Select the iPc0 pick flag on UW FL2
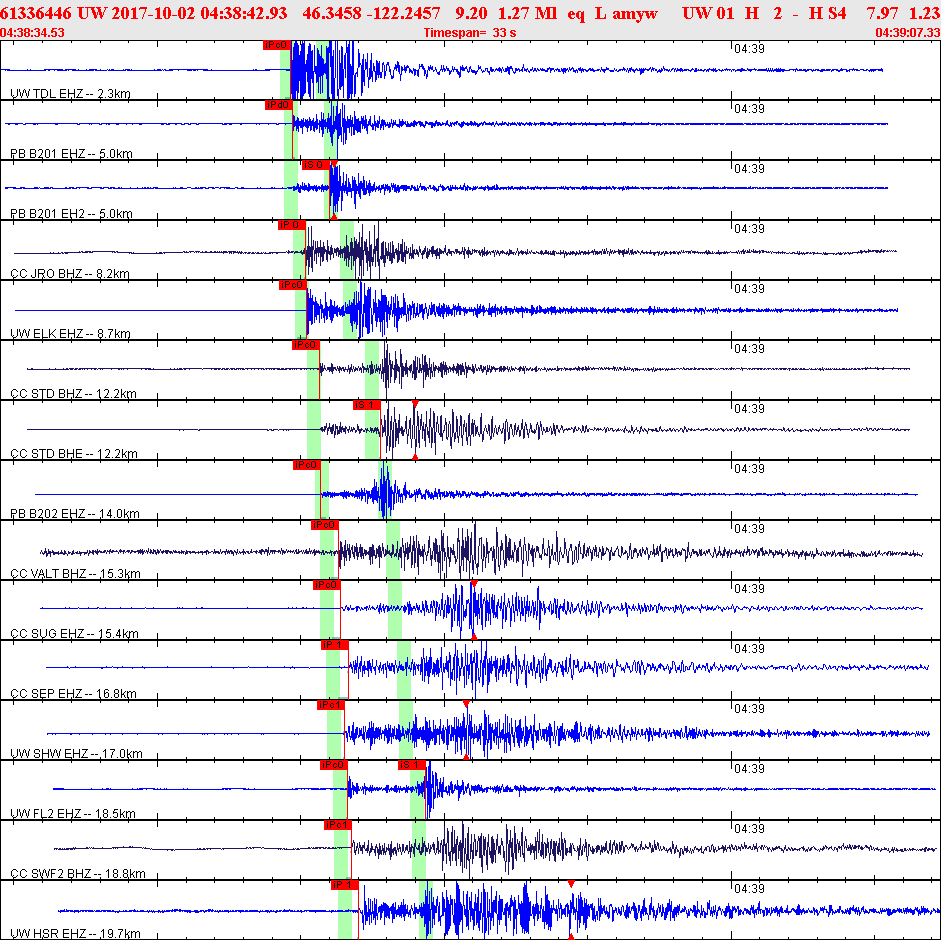Image resolution: width=941 pixels, height=940 pixels. (334, 765)
